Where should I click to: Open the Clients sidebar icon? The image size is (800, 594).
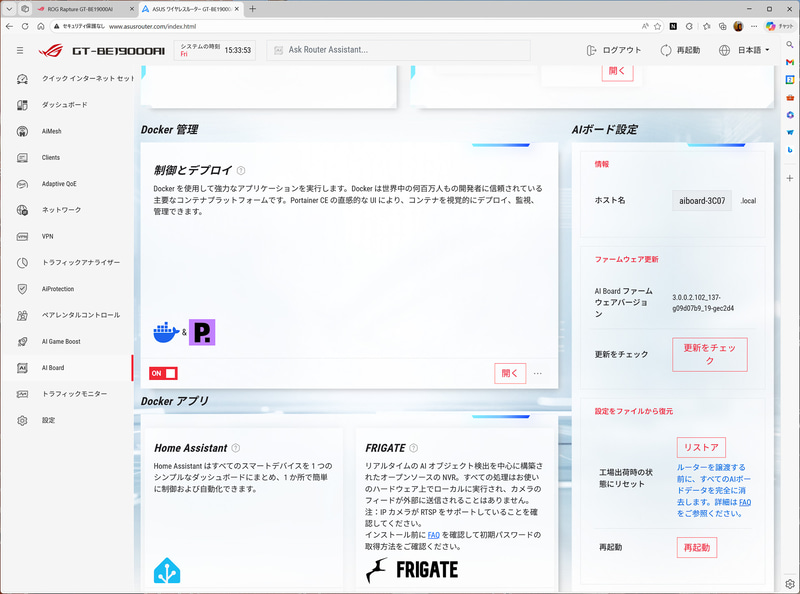[22, 158]
